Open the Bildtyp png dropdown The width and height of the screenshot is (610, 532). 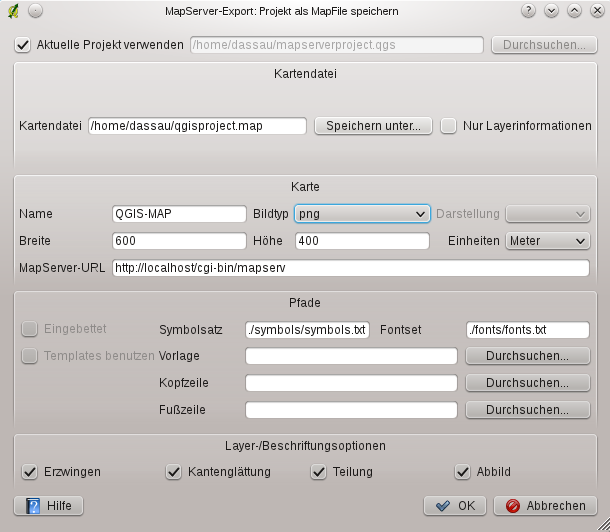[362, 214]
